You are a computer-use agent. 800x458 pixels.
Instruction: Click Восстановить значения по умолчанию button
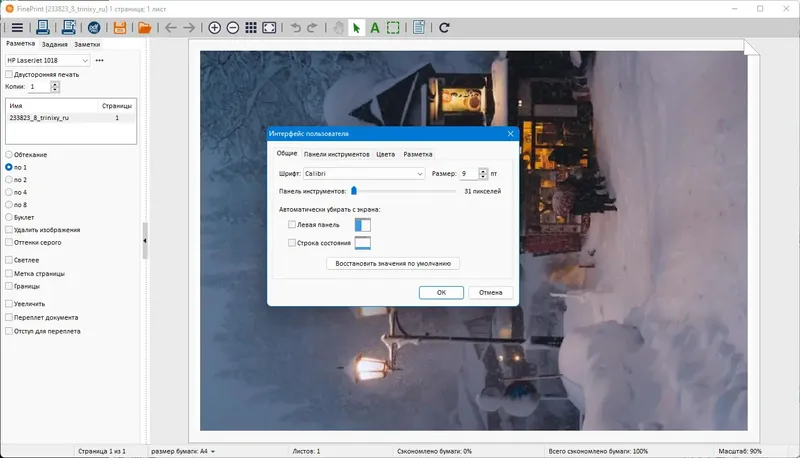[394, 264]
